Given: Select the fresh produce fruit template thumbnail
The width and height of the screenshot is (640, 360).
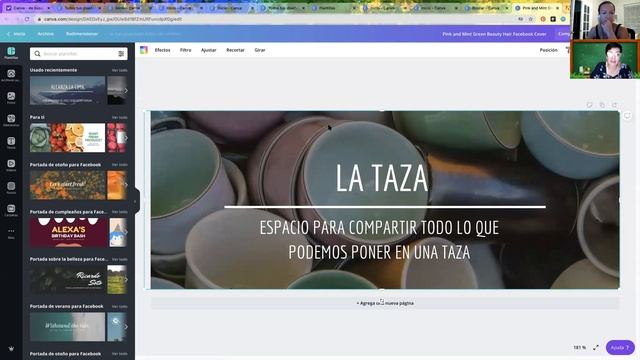Looking at the screenshot, I should click(x=67, y=138).
